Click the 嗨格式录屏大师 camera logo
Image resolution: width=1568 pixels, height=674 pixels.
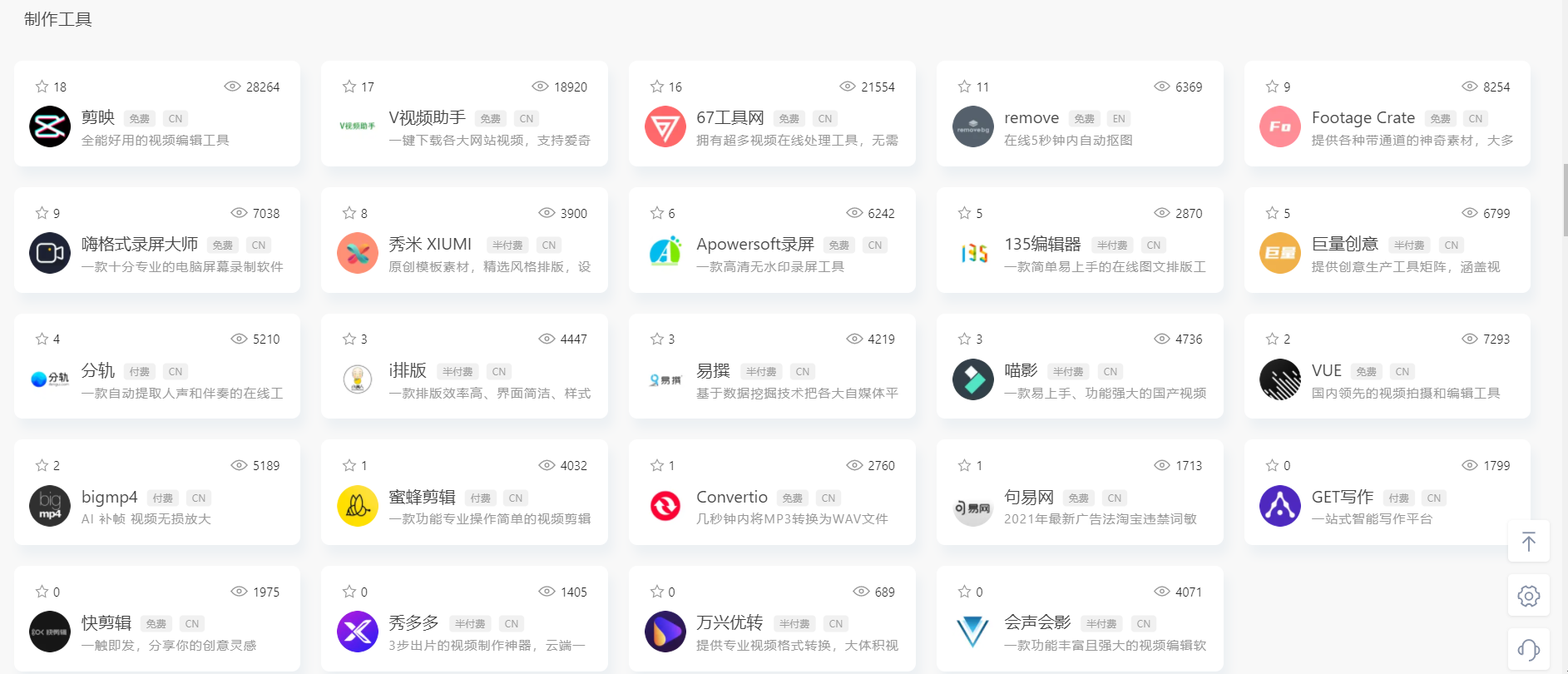[x=50, y=253]
